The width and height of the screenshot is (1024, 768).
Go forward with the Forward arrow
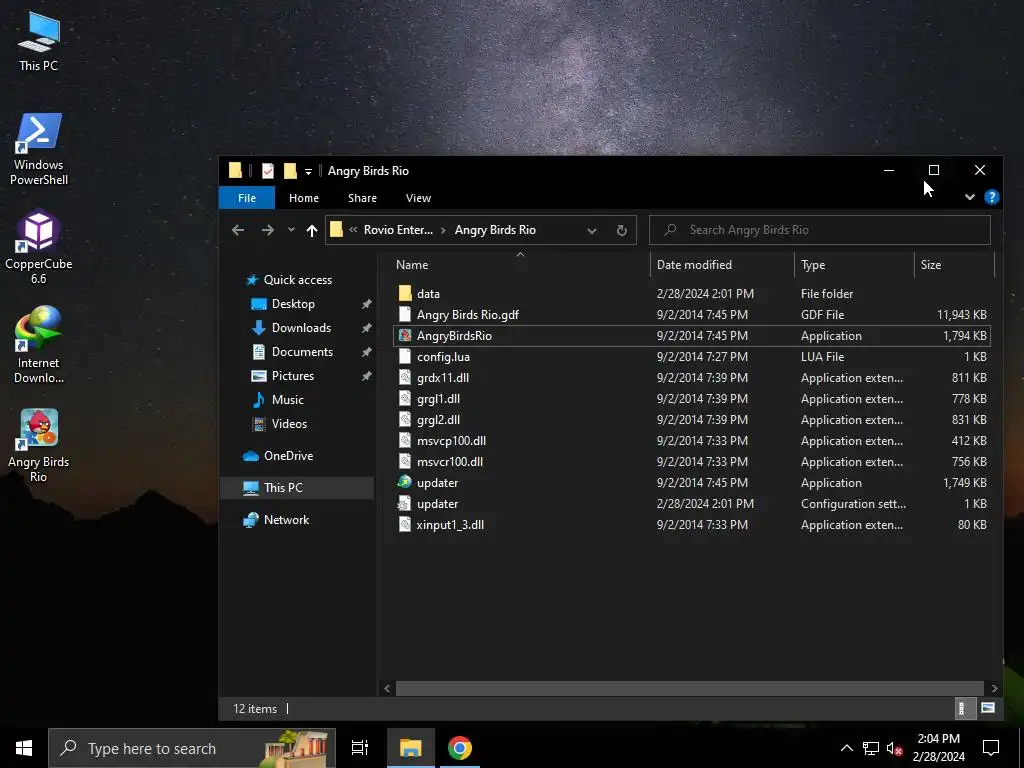click(x=268, y=230)
